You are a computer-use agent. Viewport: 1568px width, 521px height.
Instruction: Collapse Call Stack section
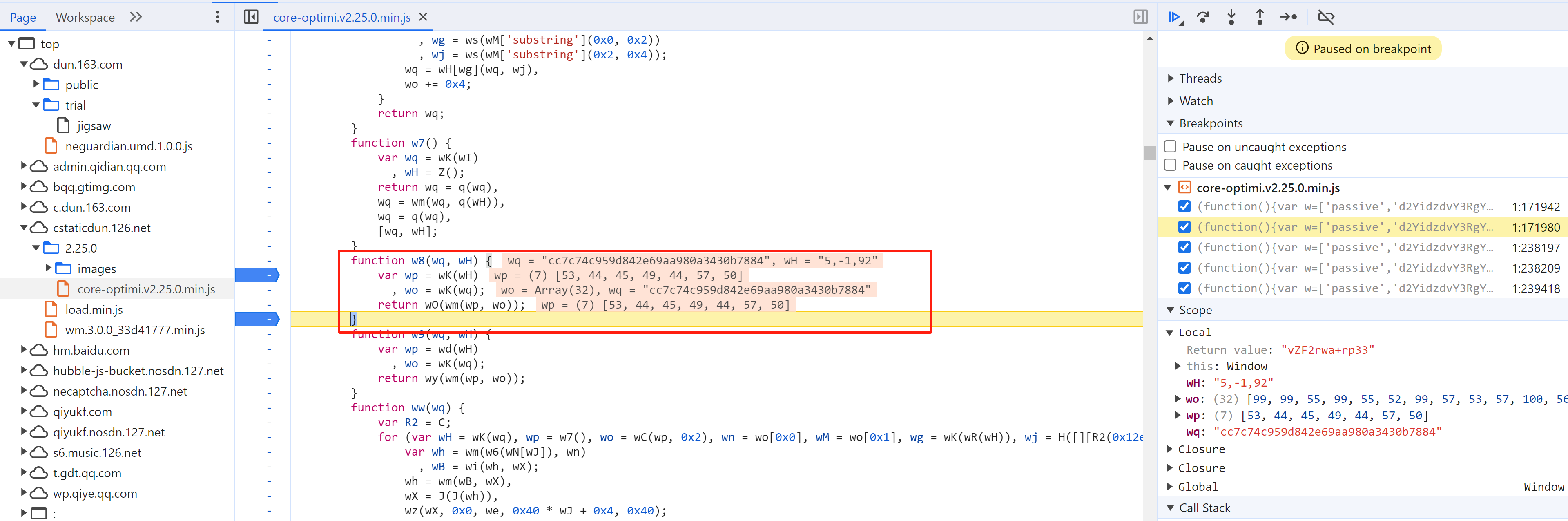1171,508
